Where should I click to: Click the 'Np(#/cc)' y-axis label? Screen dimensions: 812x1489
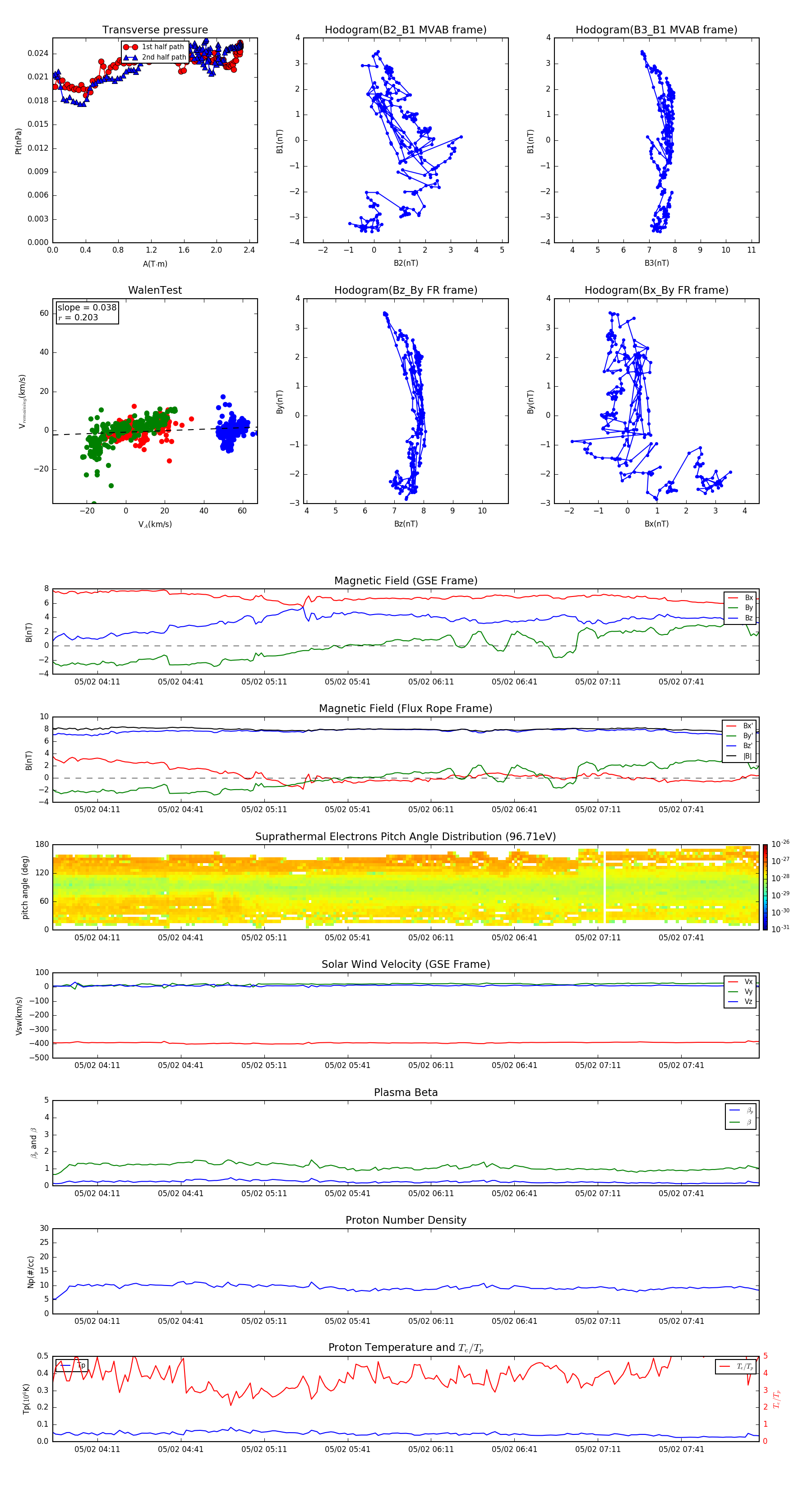point(31,1271)
